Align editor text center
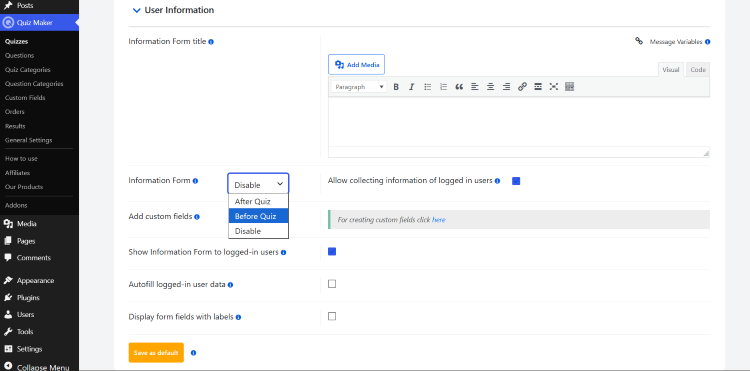 (490, 87)
